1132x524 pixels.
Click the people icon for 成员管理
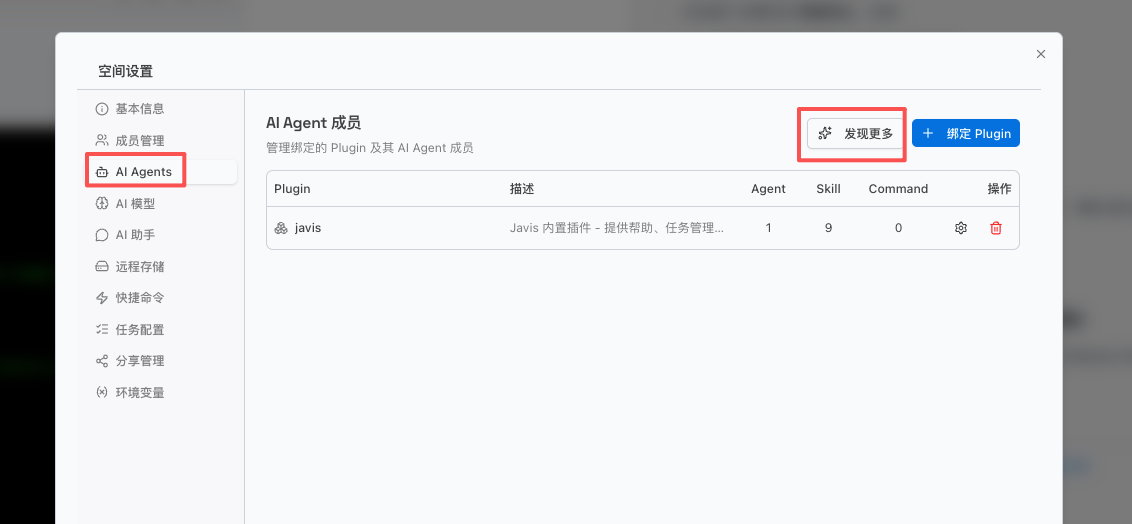tap(101, 141)
